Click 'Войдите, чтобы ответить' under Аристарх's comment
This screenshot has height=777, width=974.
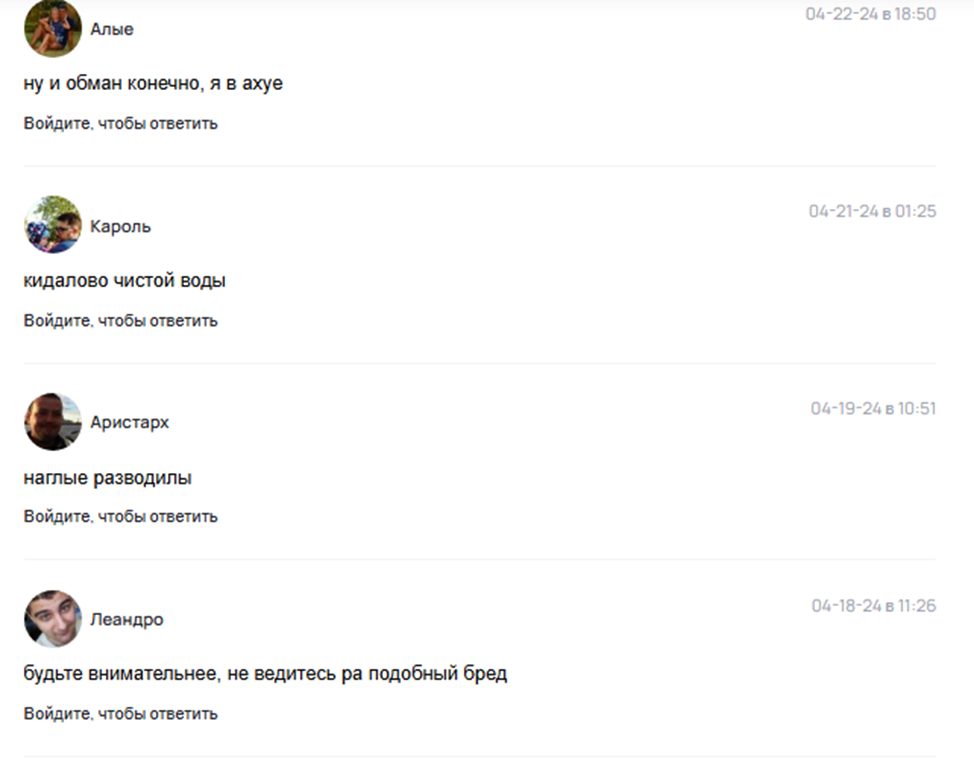coord(121,517)
